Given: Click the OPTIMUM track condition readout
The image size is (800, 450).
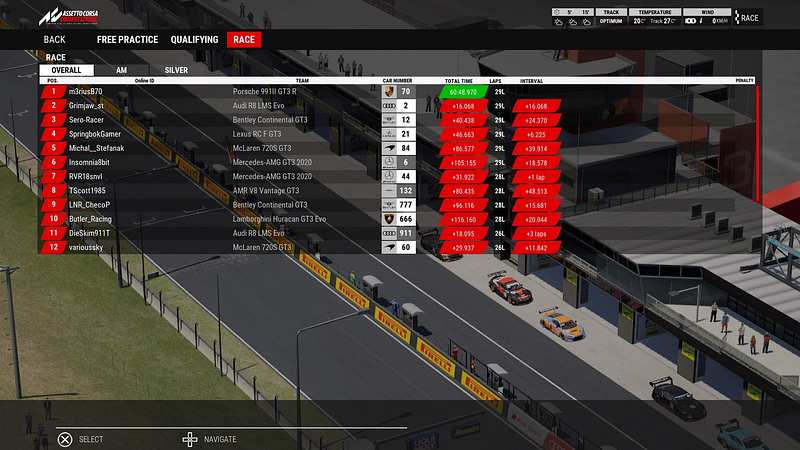Looking at the screenshot, I should [611, 21].
